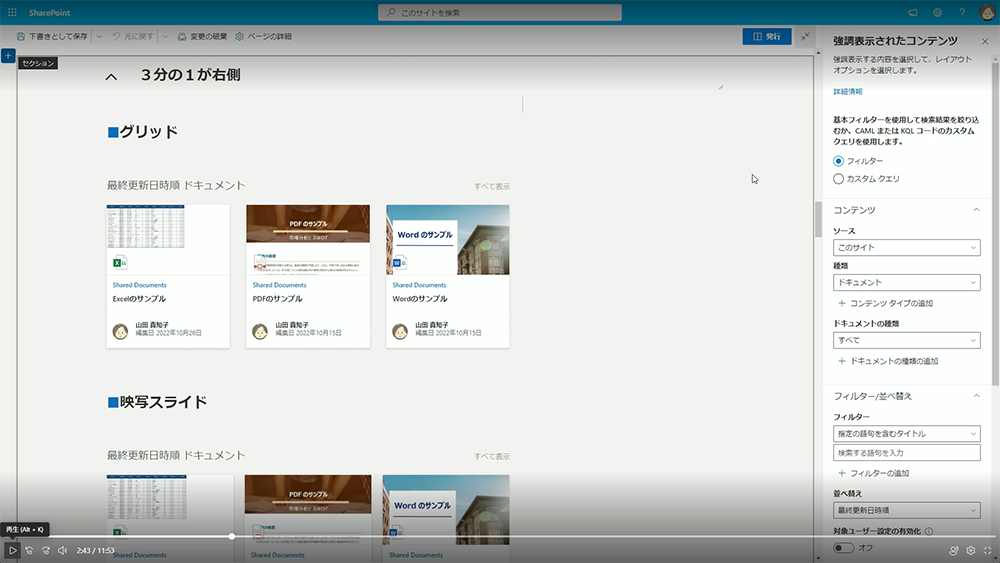This screenshot has height=563, width=1000.
Task: Click the search magnifier icon in search box
Action: pos(391,12)
